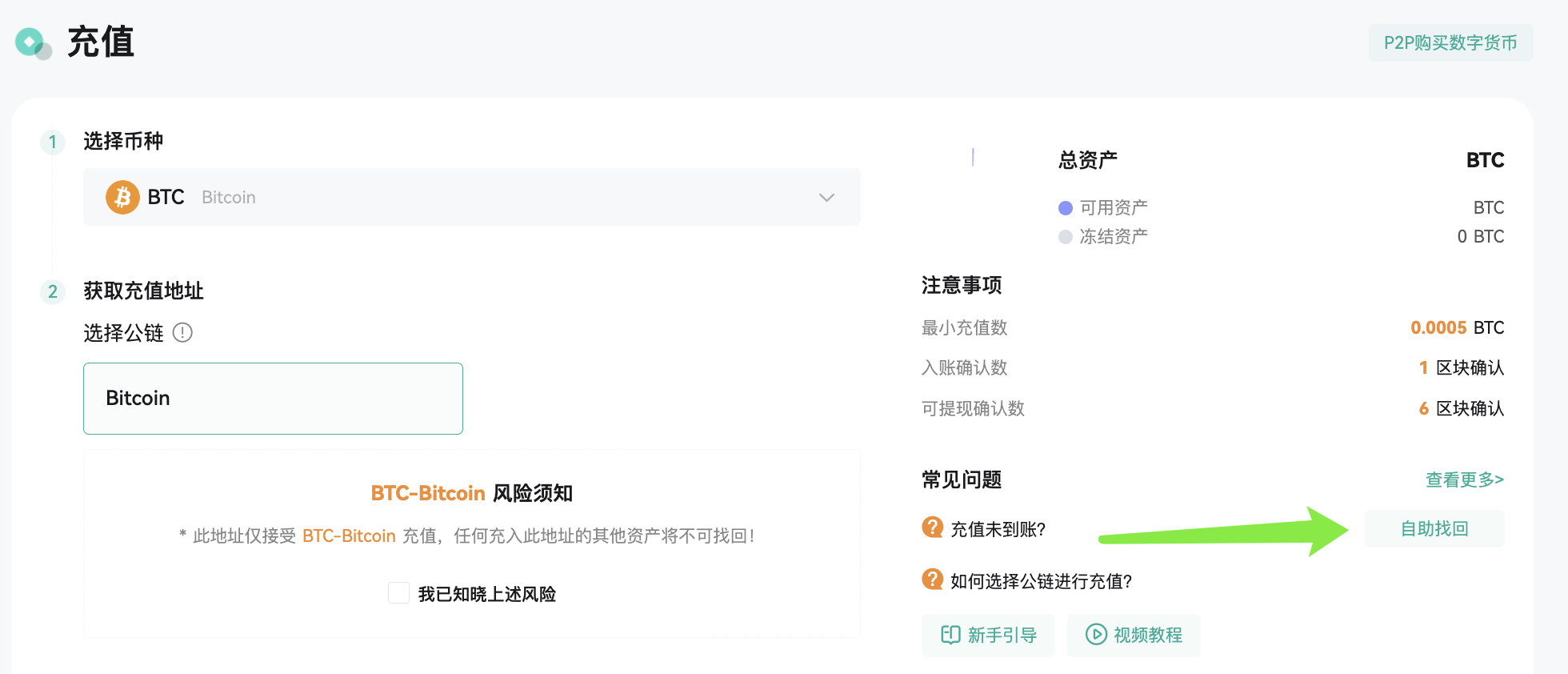Image resolution: width=1568 pixels, height=674 pixels.
Task: Click the 可提现确认数 label
Action: pos(973,408)
